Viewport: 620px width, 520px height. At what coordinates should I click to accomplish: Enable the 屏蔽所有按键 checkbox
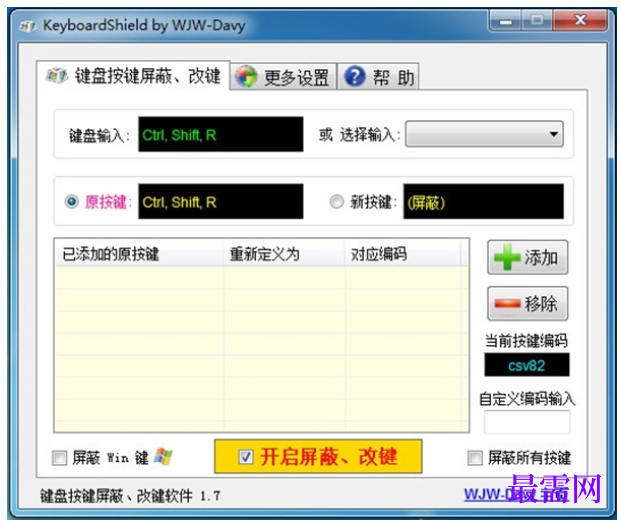475,458
